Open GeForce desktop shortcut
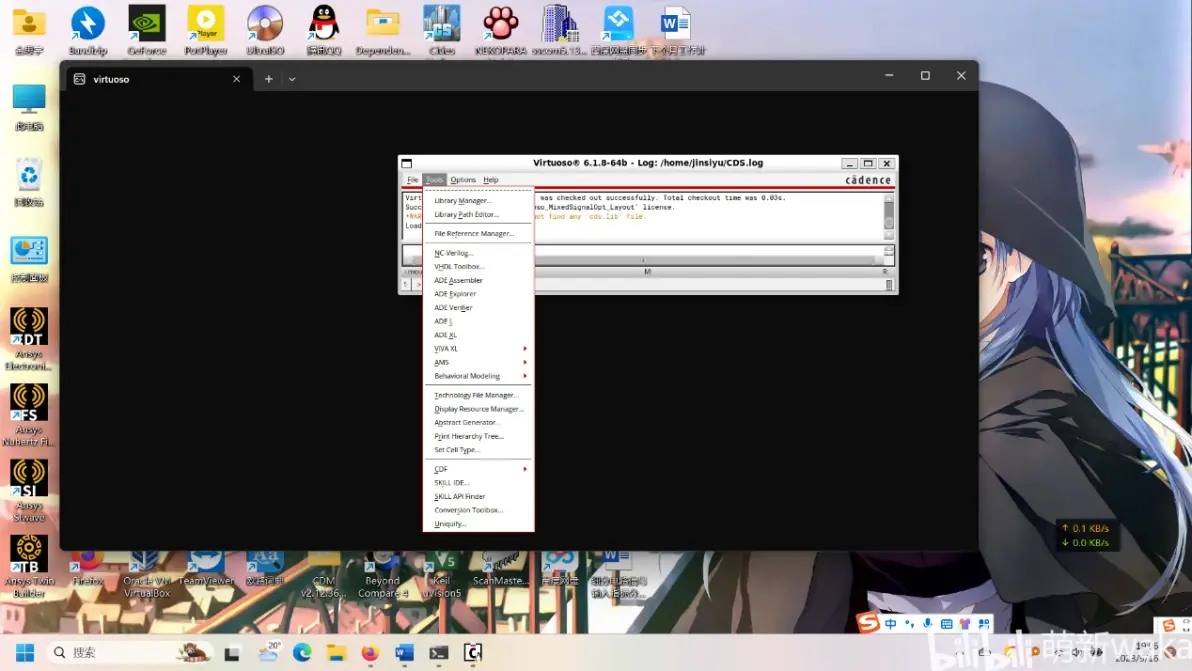Viewport: 1192px width, 671px height. coord(147,30)
